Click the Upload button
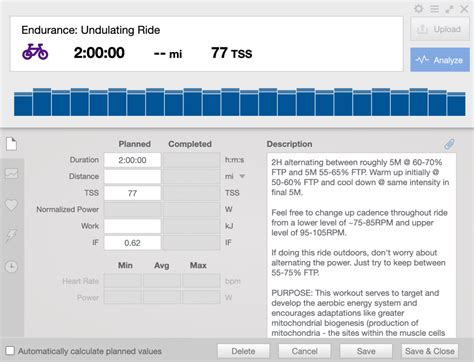 coord(440,29)
